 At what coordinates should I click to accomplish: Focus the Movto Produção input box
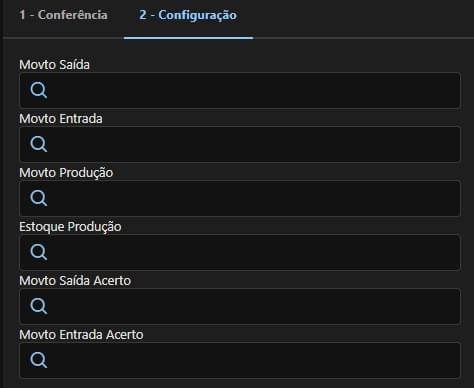[x=240, y=198]
